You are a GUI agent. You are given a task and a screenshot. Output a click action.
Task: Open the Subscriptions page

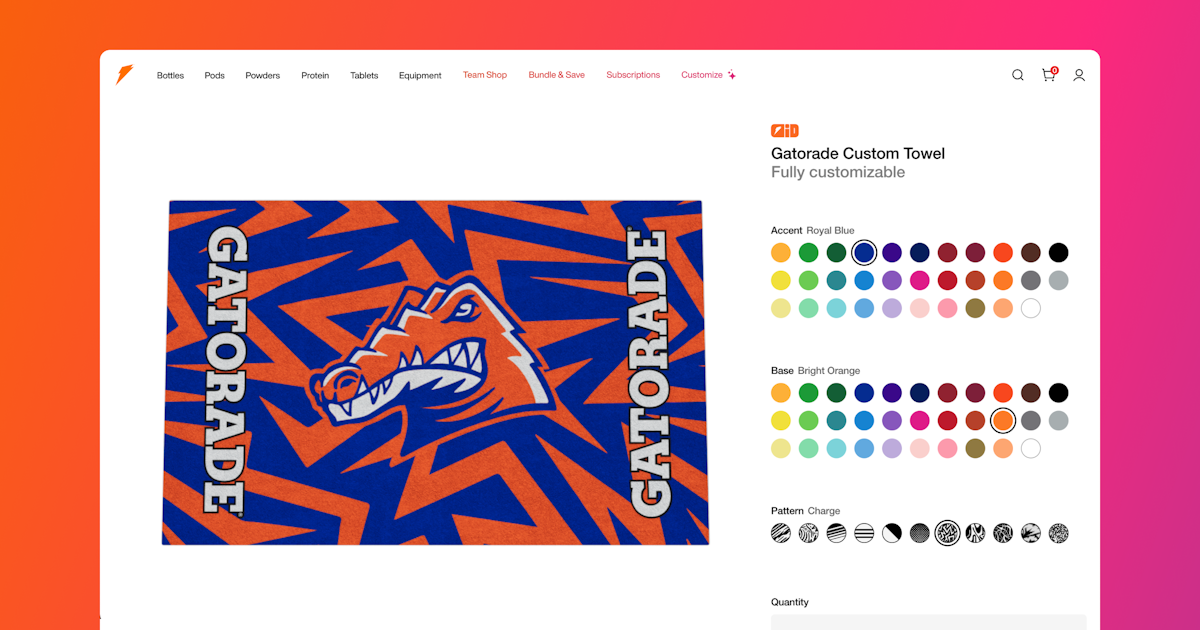click(x=633, y=75)
